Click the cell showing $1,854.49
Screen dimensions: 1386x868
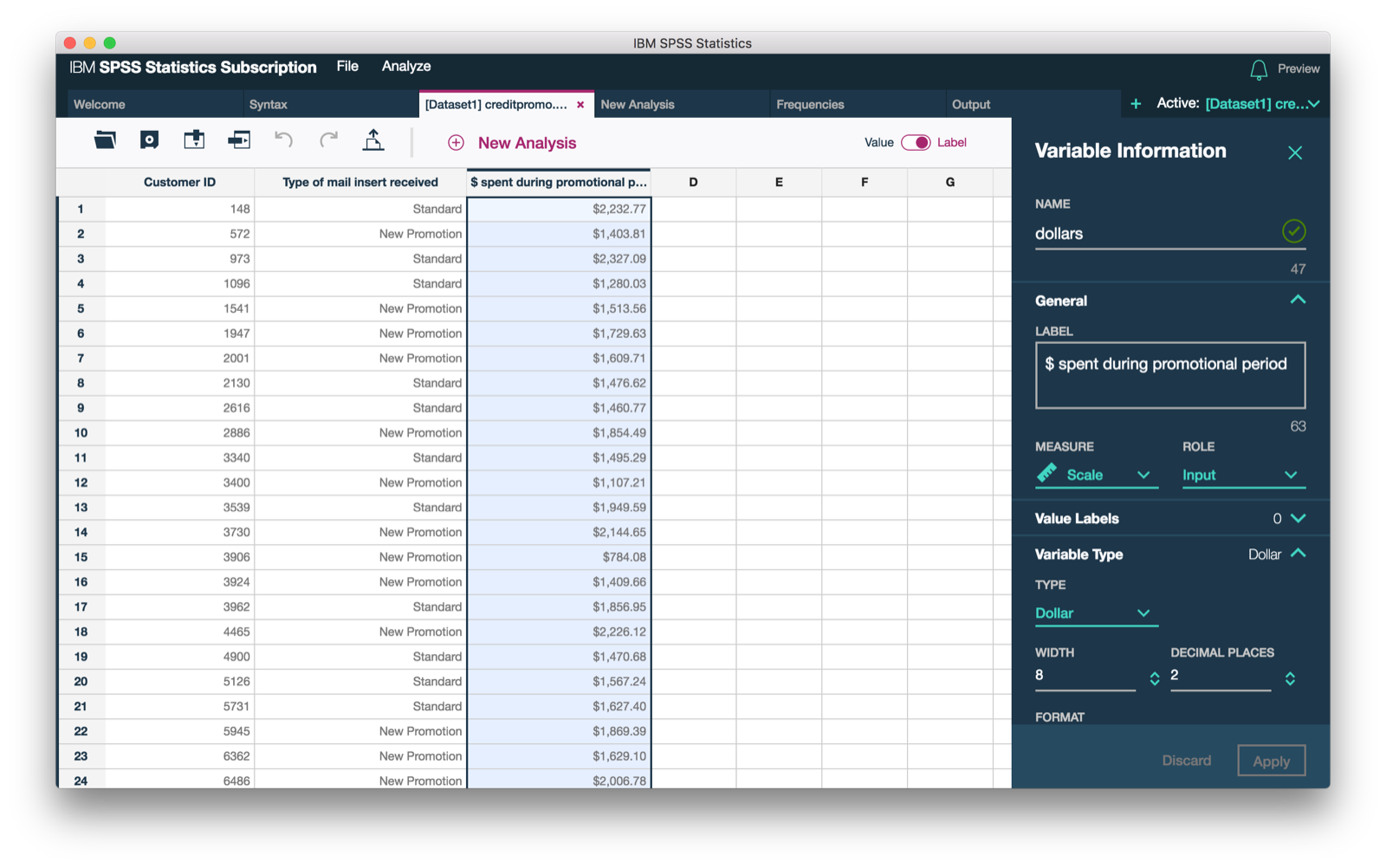click(x=559, y=433)
